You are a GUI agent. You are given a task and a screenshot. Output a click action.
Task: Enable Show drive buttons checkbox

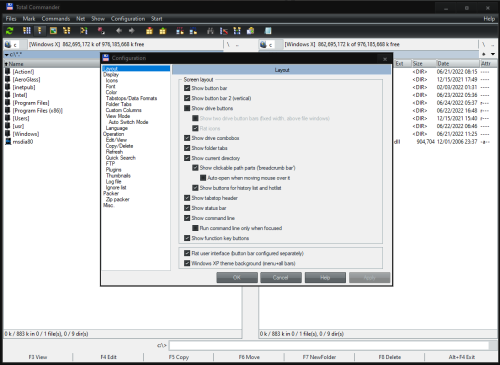coord(187,108)
